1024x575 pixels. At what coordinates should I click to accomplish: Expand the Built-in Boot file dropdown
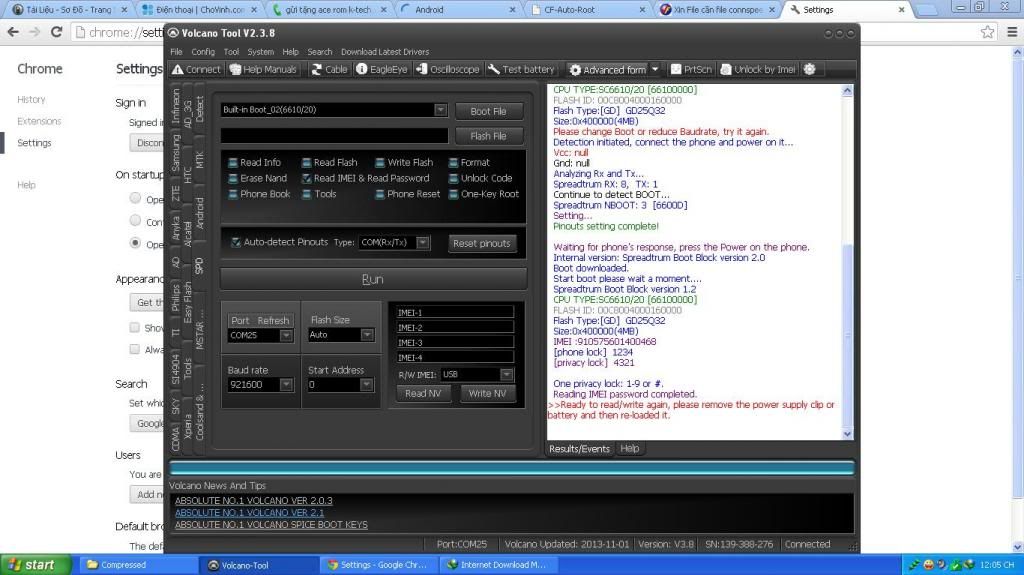441,110
